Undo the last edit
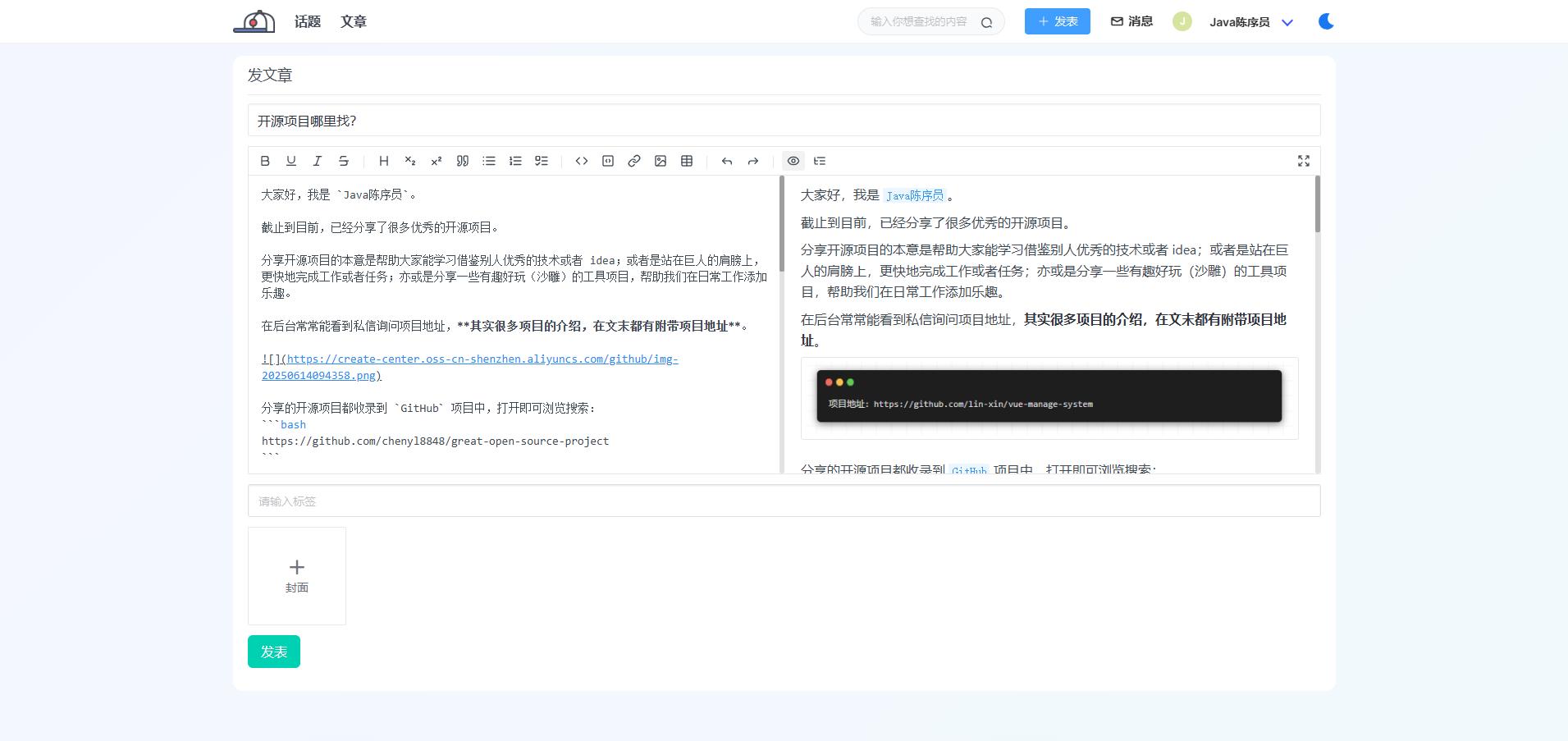 (727, 161)
